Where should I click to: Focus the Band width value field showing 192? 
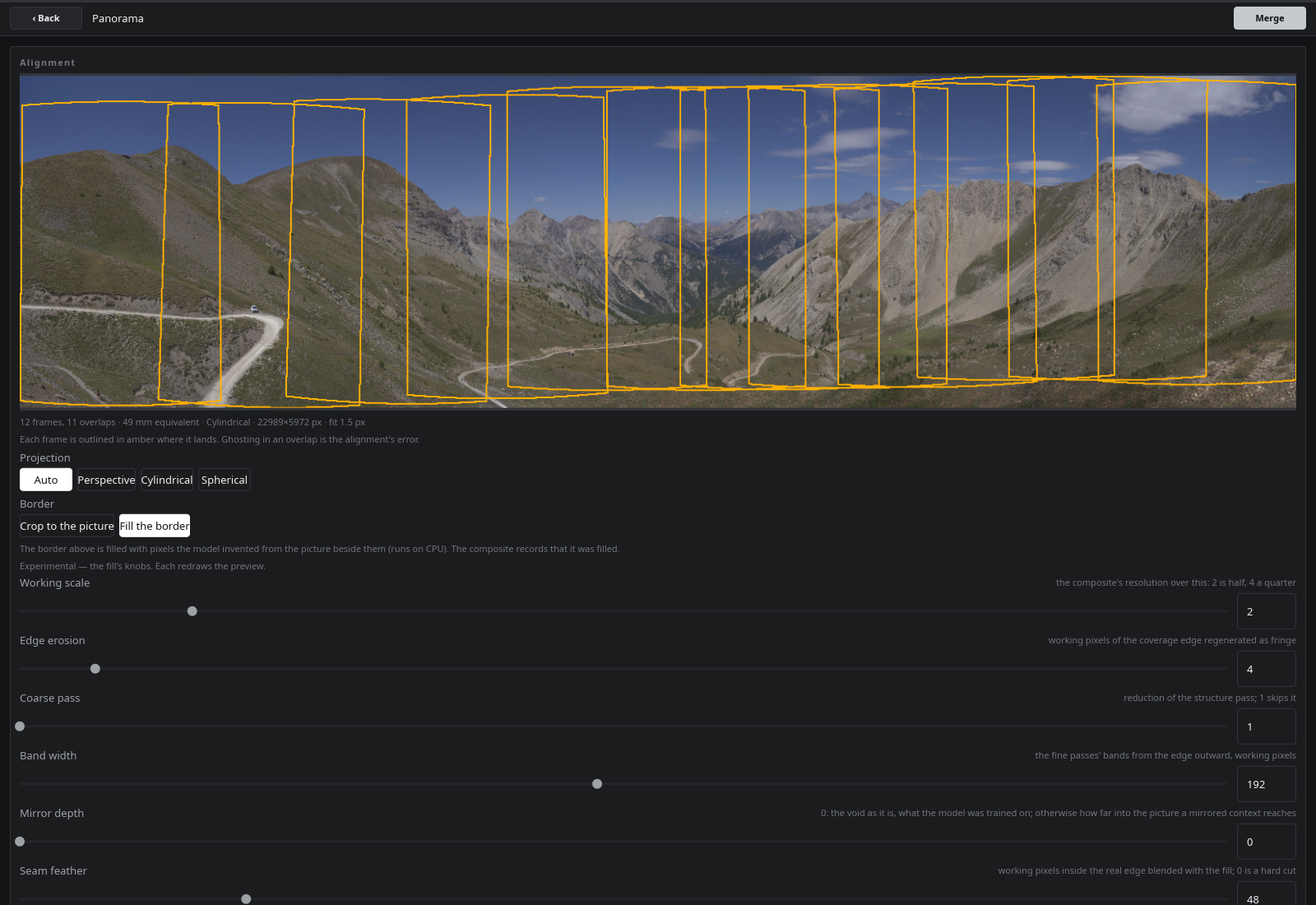coord(1267,784)
